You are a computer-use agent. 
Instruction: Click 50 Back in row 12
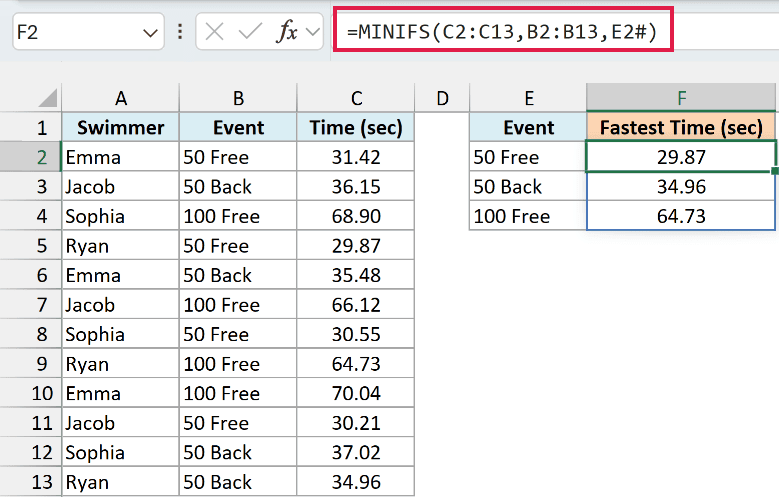pos(238,453)
